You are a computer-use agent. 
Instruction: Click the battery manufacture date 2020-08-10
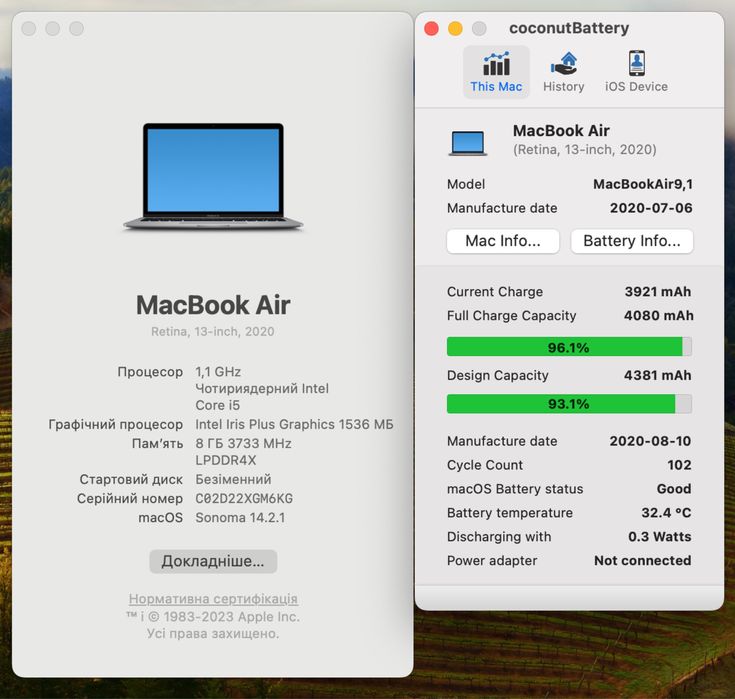(650, 441)
